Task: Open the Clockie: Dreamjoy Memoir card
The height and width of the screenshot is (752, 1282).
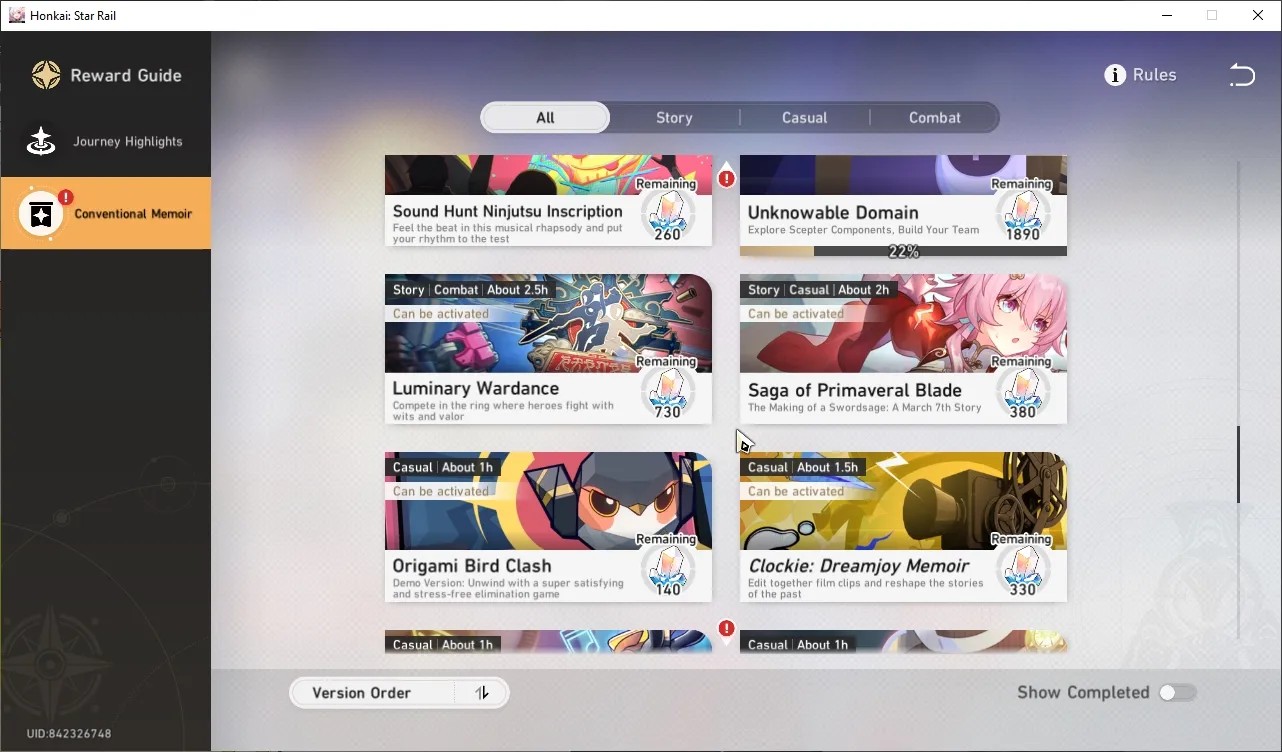Action: coord(903,527)
